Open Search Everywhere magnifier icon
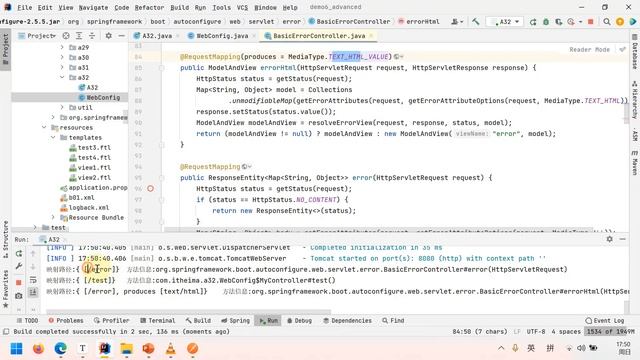Image resolution: width=640 pixels, height=360 pixels. pos(607,22)
